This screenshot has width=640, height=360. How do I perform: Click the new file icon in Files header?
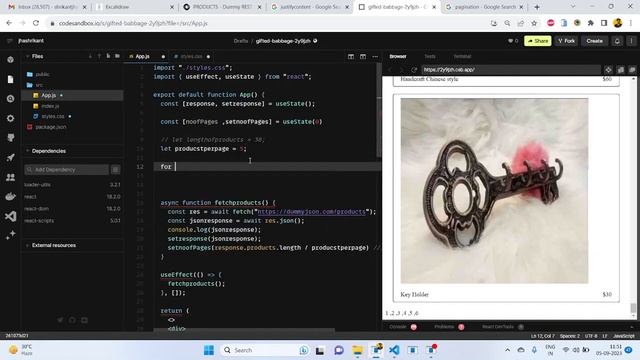coord(108,56)
